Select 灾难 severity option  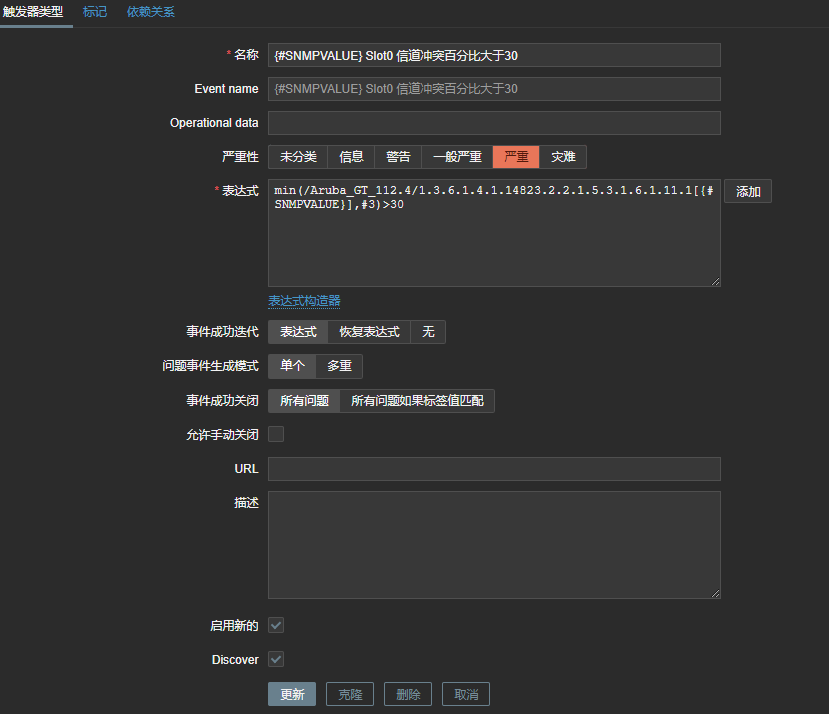[x=563, y=157]
